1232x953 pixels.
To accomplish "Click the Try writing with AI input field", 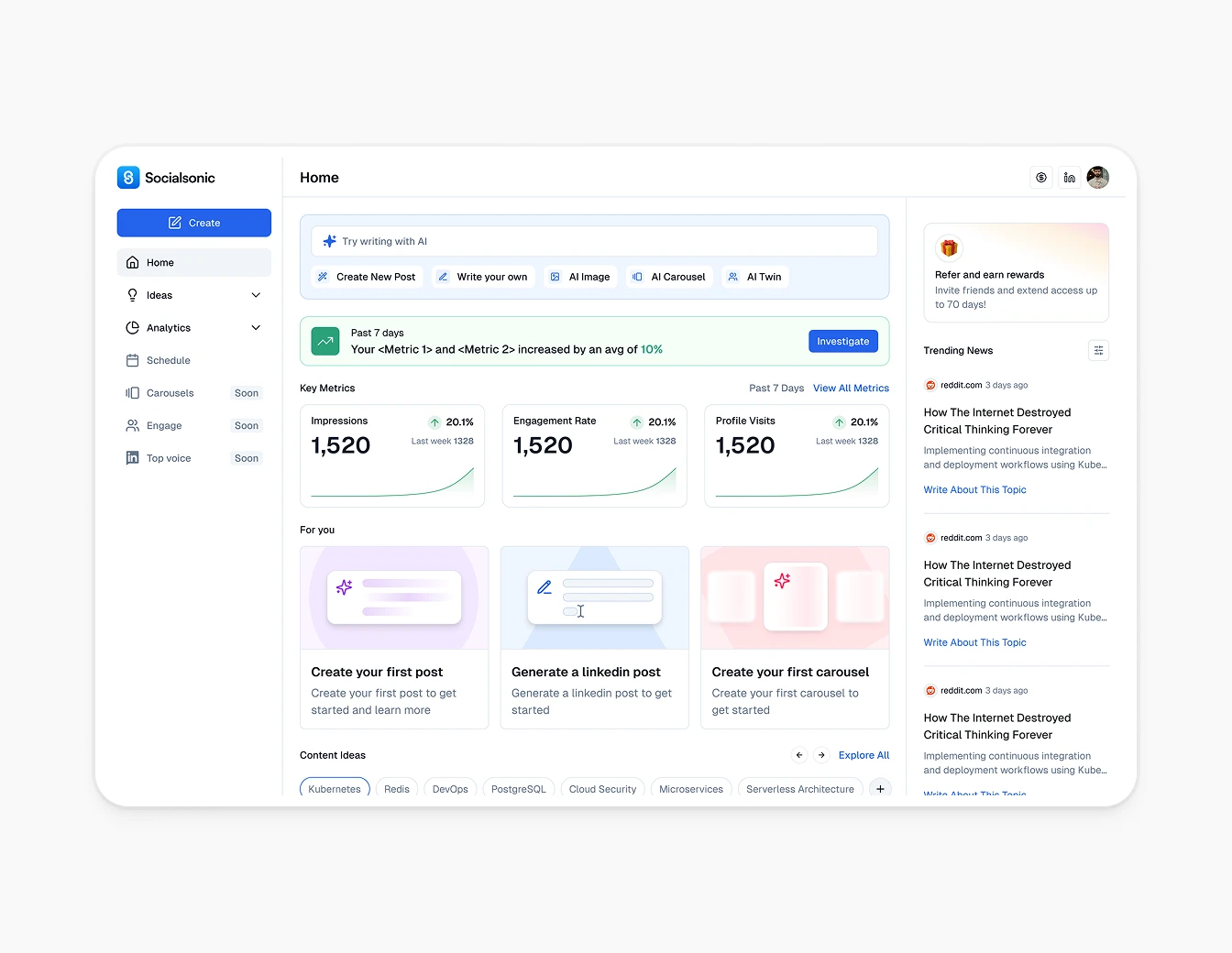I will (594, 240).
